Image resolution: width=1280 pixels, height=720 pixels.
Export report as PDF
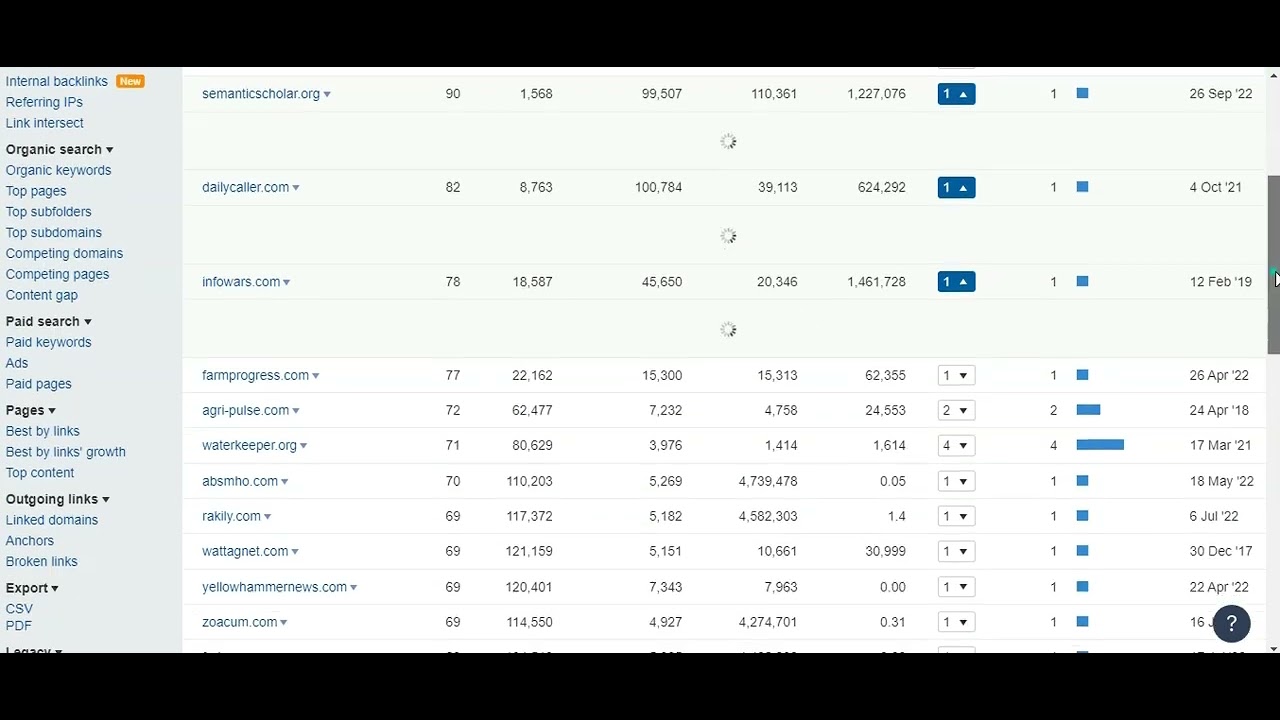click(x=19, y=626)
